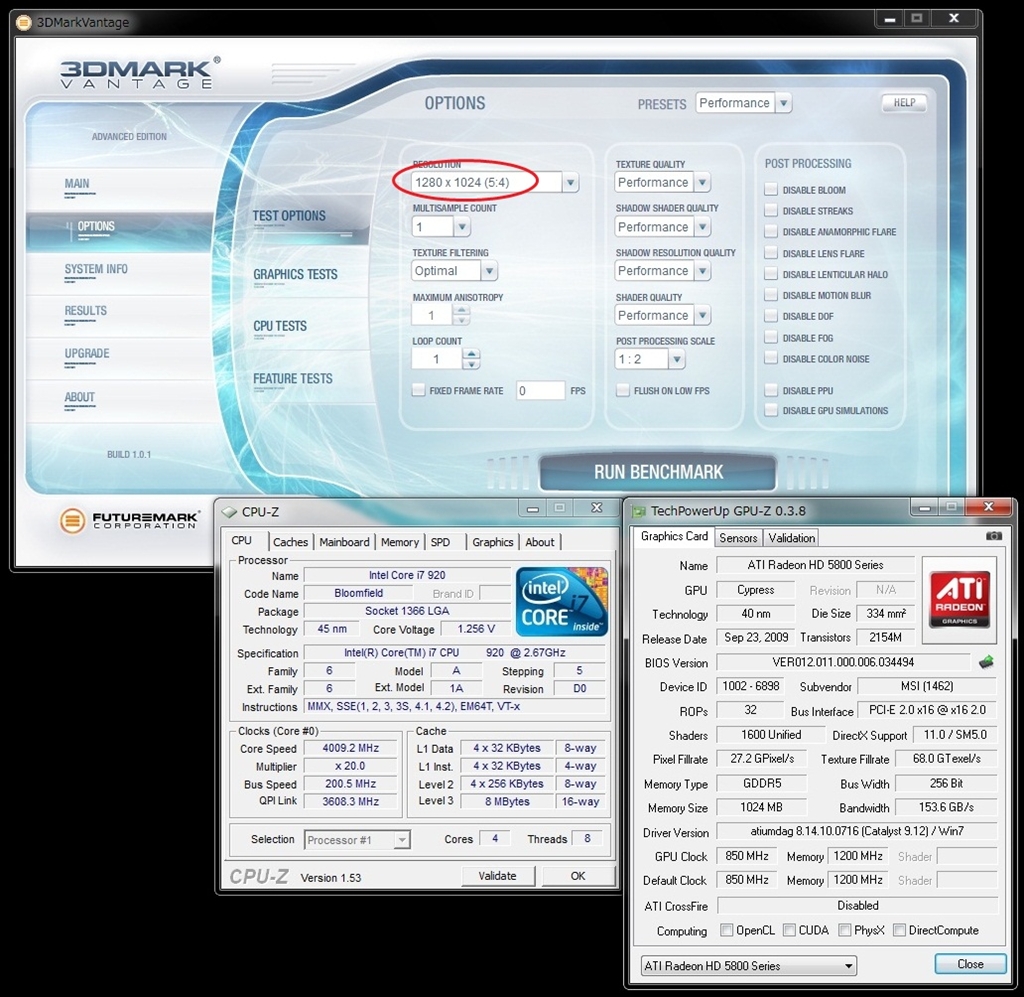This screenshot has width=1024, height=997.
Task: Click Validate in CPU-Z
Action: (x=498, y=876)
